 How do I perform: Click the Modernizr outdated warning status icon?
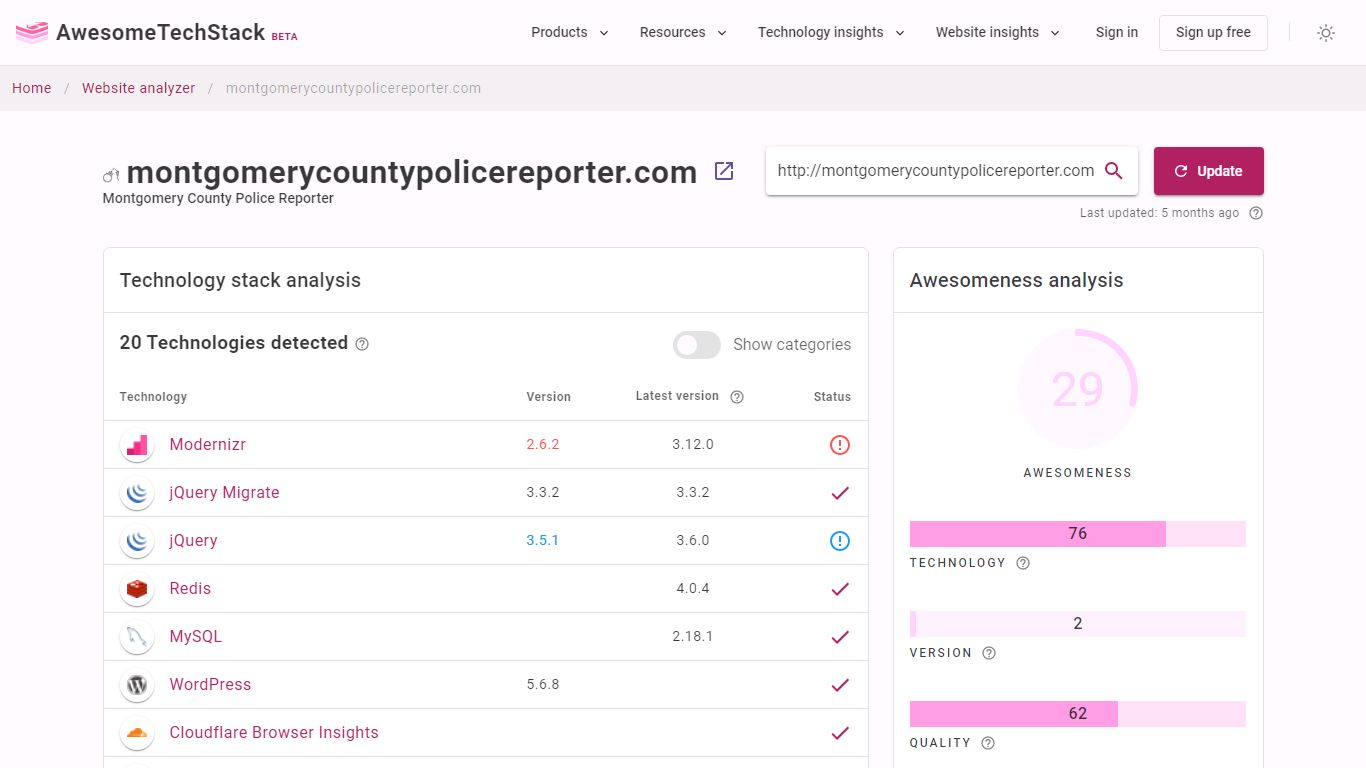tap(840, 445)
